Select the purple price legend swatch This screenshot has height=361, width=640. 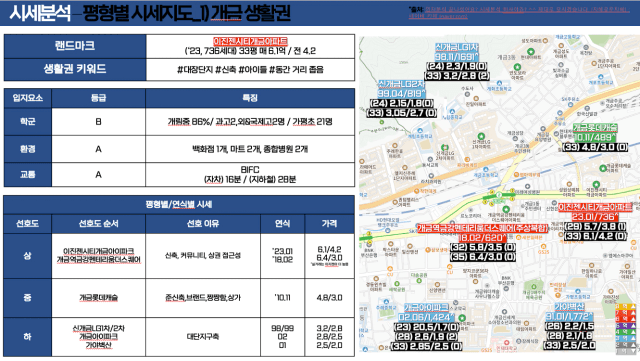click(x=625, y=325)
